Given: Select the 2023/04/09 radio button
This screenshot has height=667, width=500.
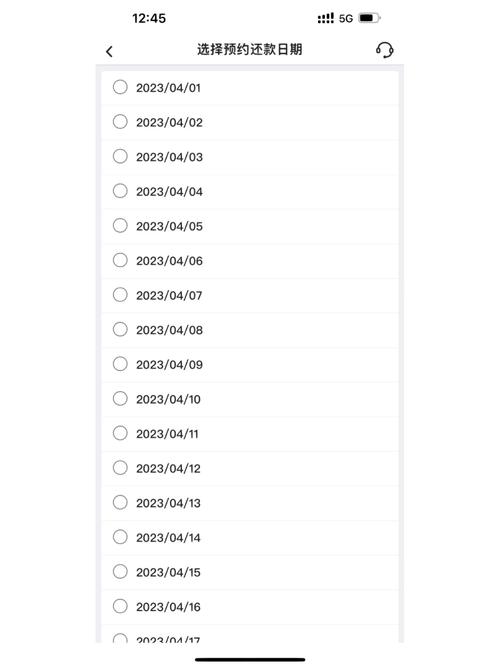Looking at the screenshot, I should [120, 364].
